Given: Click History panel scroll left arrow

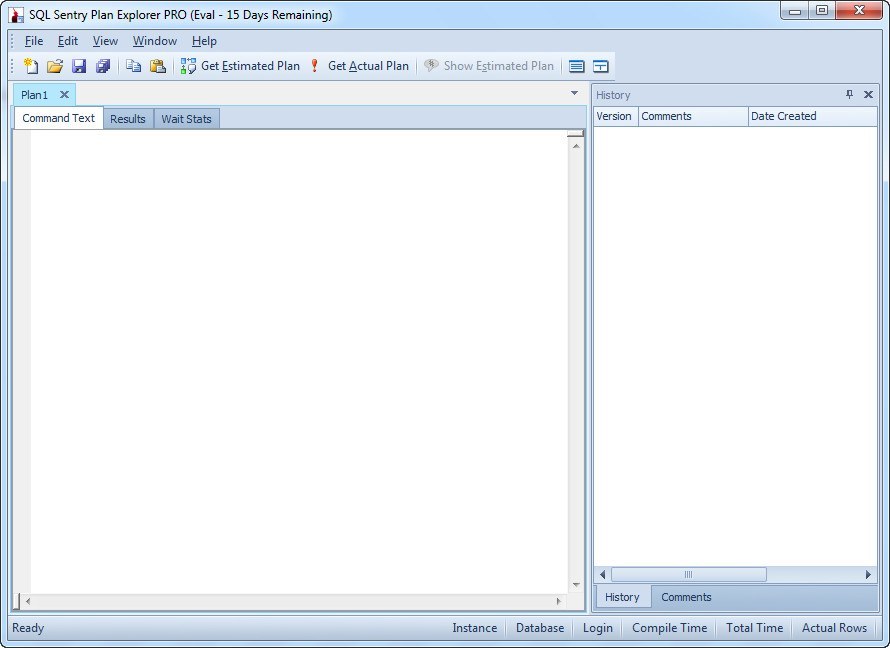Looking at the screenshot, I should [602, 575].
